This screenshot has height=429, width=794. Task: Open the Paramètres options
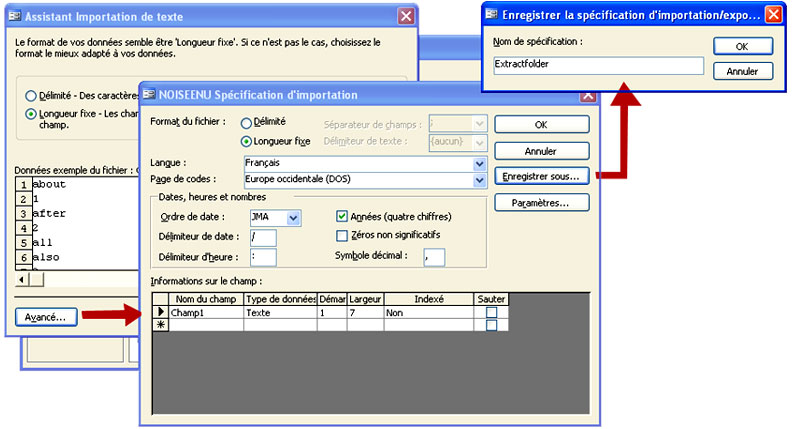tap(541, 202)
